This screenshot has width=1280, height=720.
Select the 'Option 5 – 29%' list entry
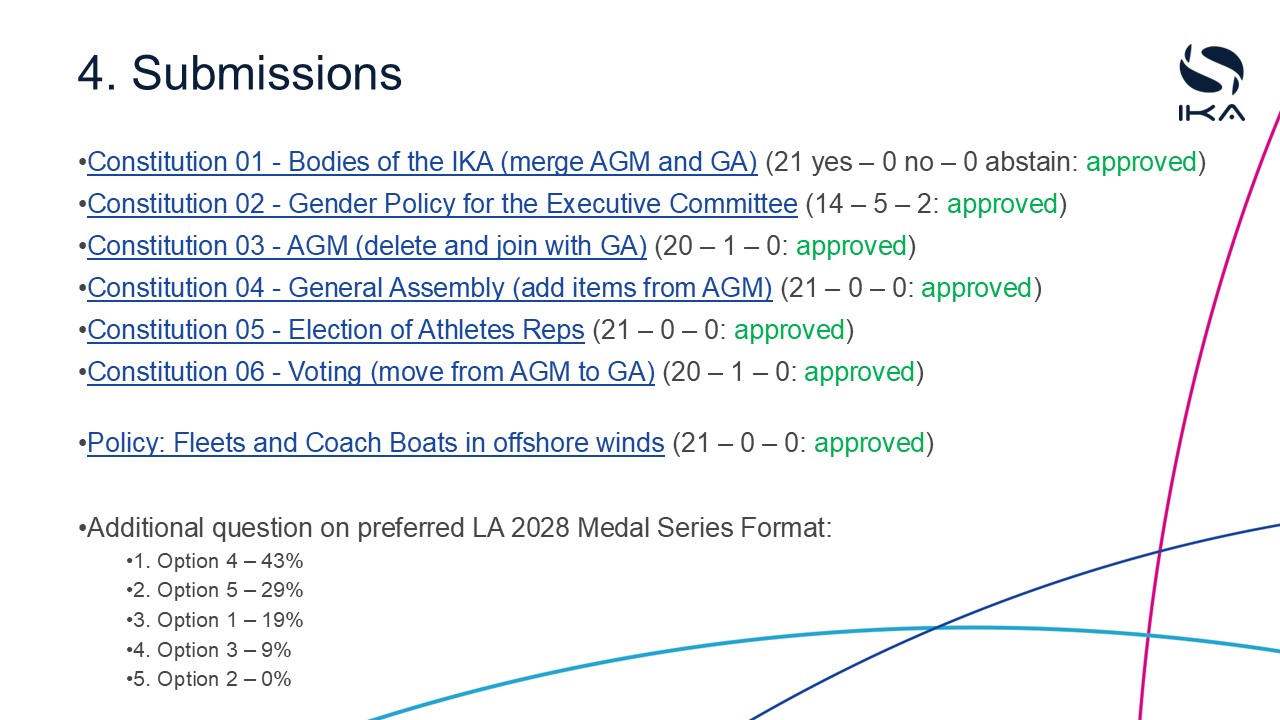point(218,590)
